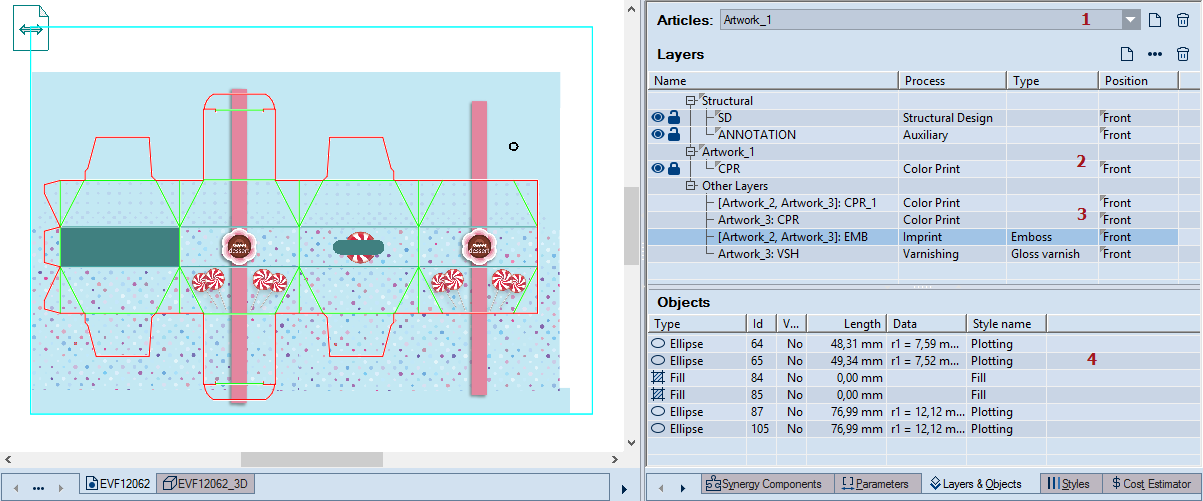The width and height of the screenshot is (1203, 501).
Task: Click the lock icon on SD layer
Action: click(x=674, y=118)
